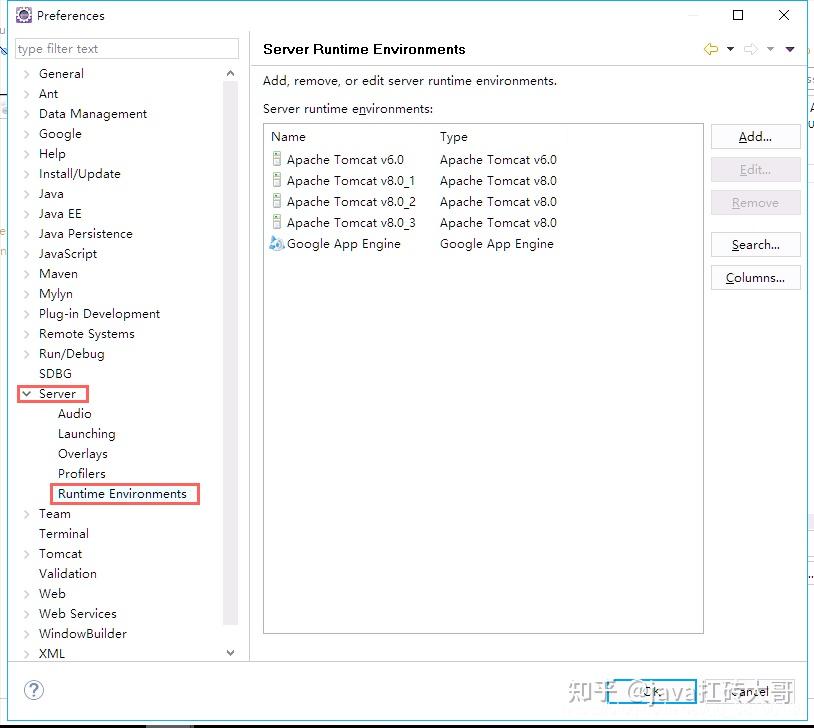Select the Remote Systems category
Image resolution: width=814 pixels, height=728 pixels.
point(87,334)
